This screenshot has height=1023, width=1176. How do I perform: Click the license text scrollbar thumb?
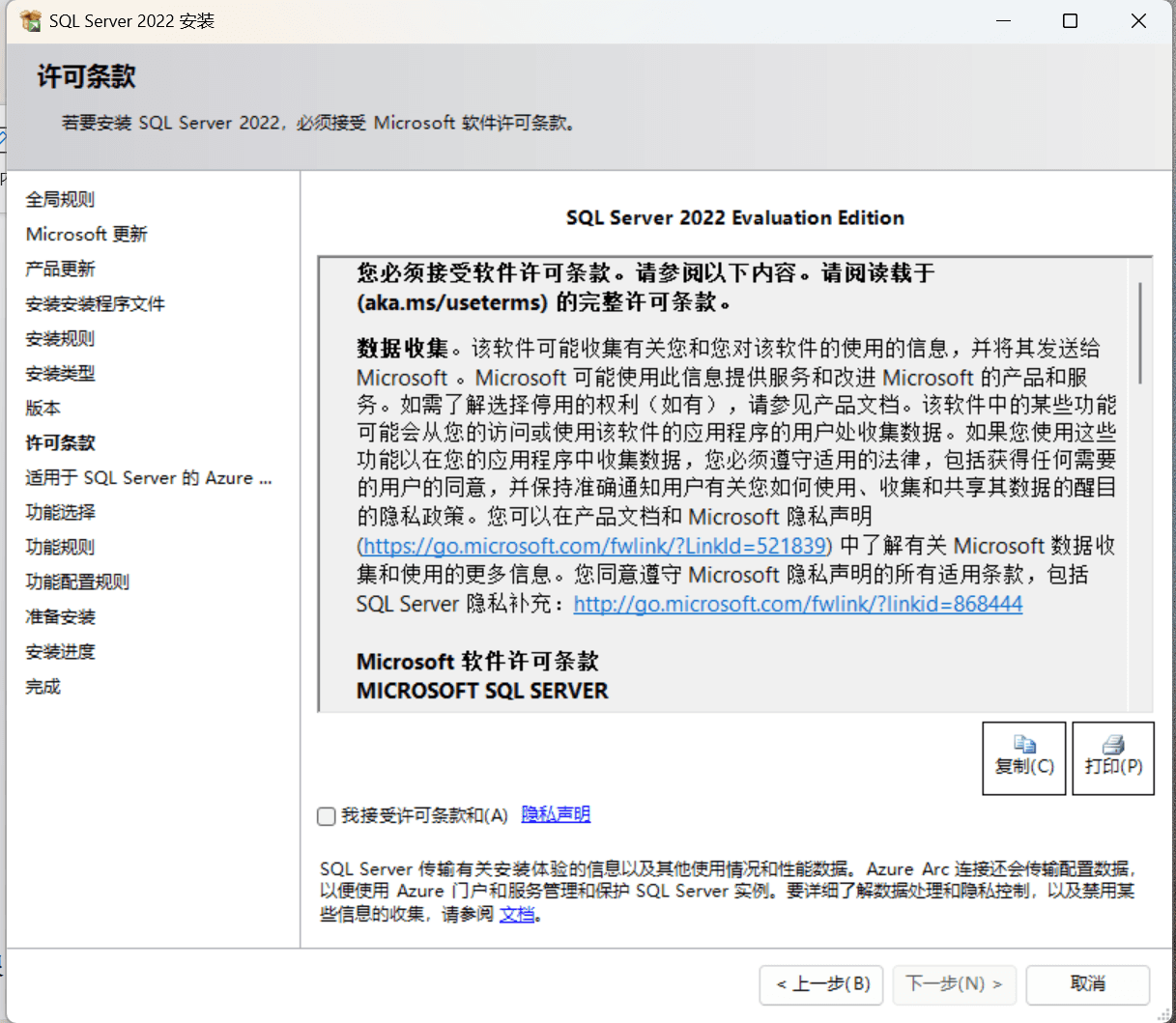pos(1141,333)
